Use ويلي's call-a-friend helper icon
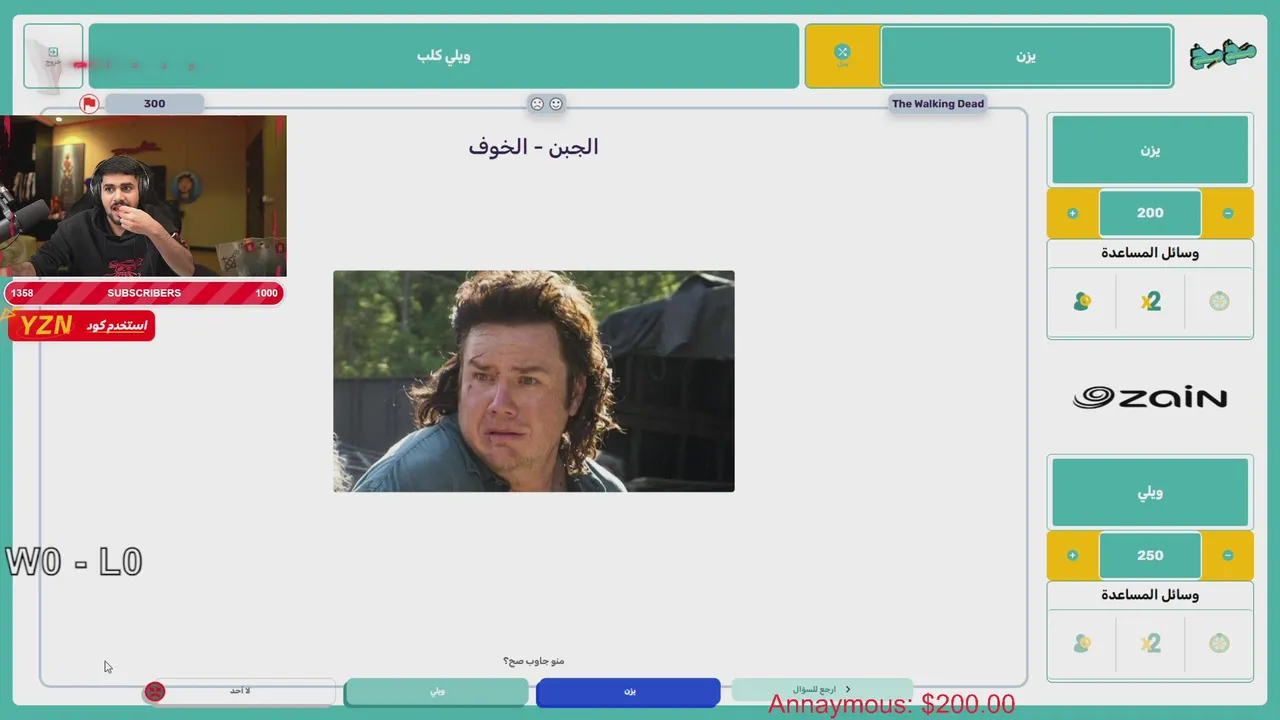The width and height of the screenshot is (1280, 720). point(1081,643)
